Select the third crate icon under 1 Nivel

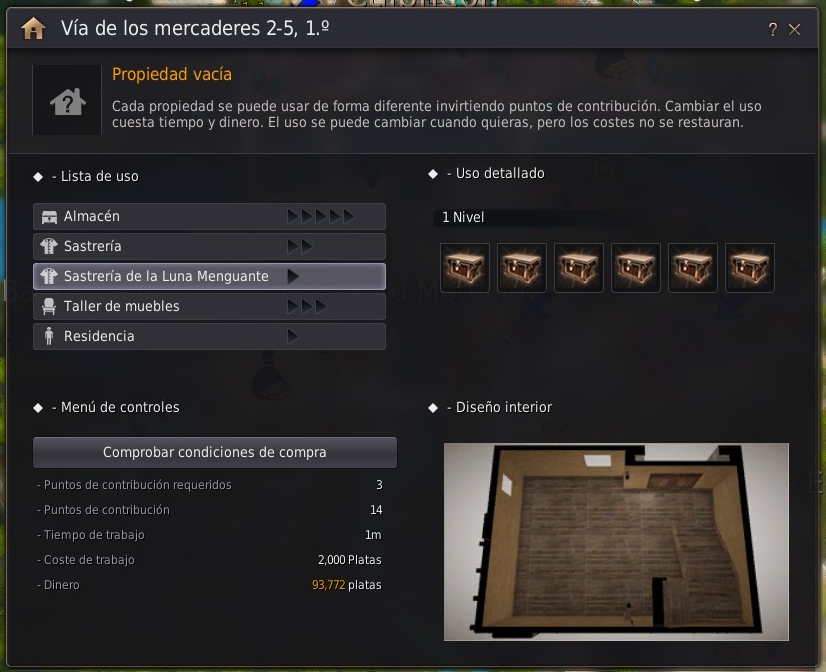pyautogui.click(x=578, y=268)
